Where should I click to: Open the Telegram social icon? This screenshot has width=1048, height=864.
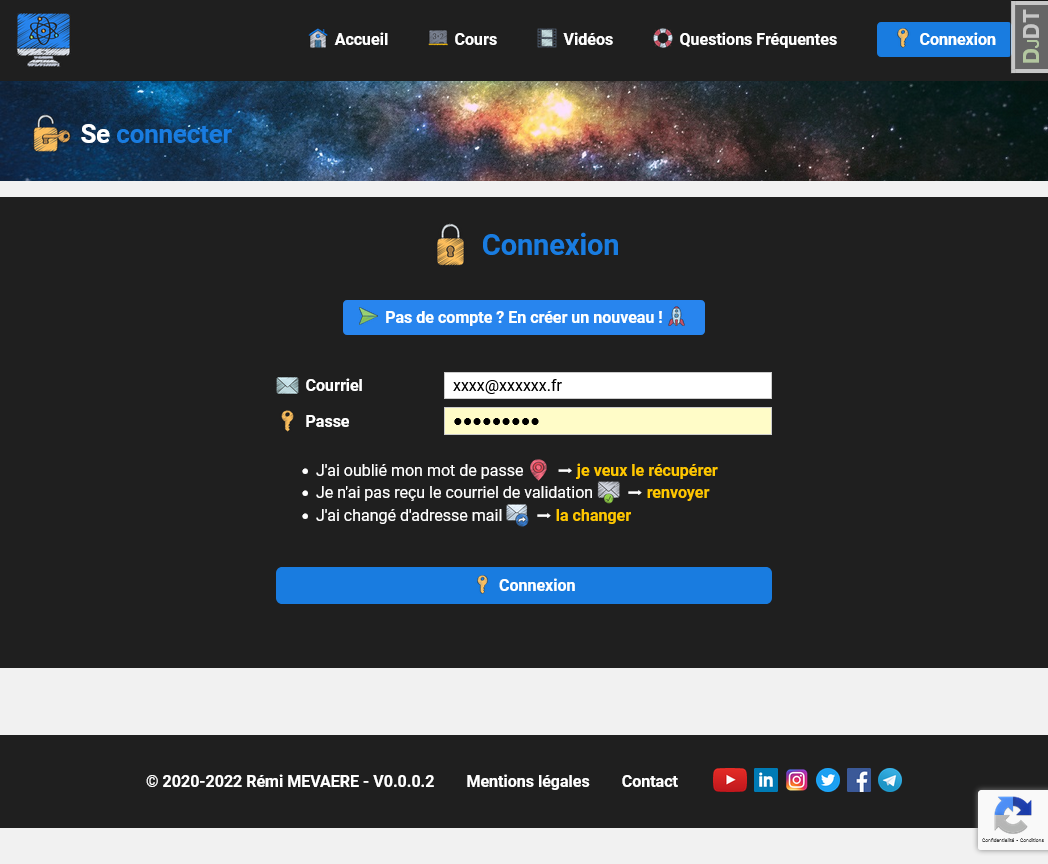click(890, 780)
